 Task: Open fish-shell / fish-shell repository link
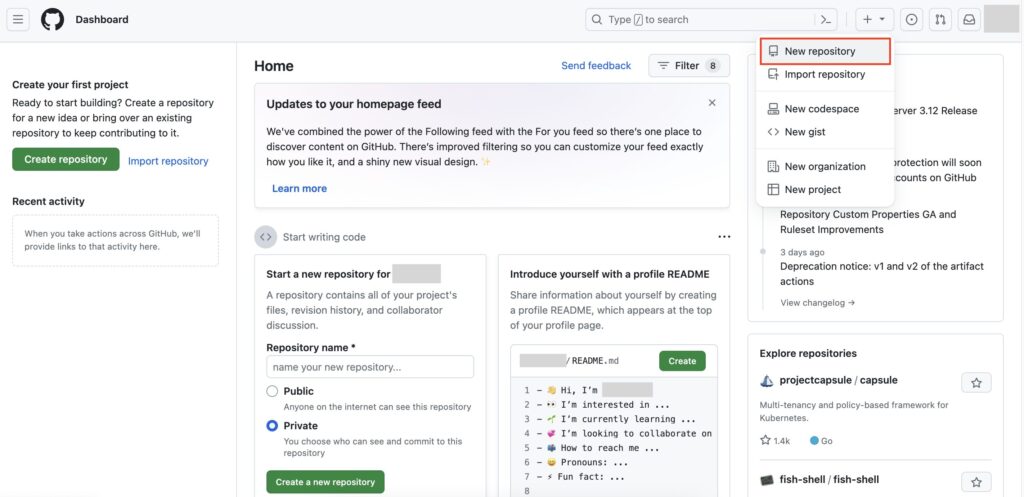829,479
